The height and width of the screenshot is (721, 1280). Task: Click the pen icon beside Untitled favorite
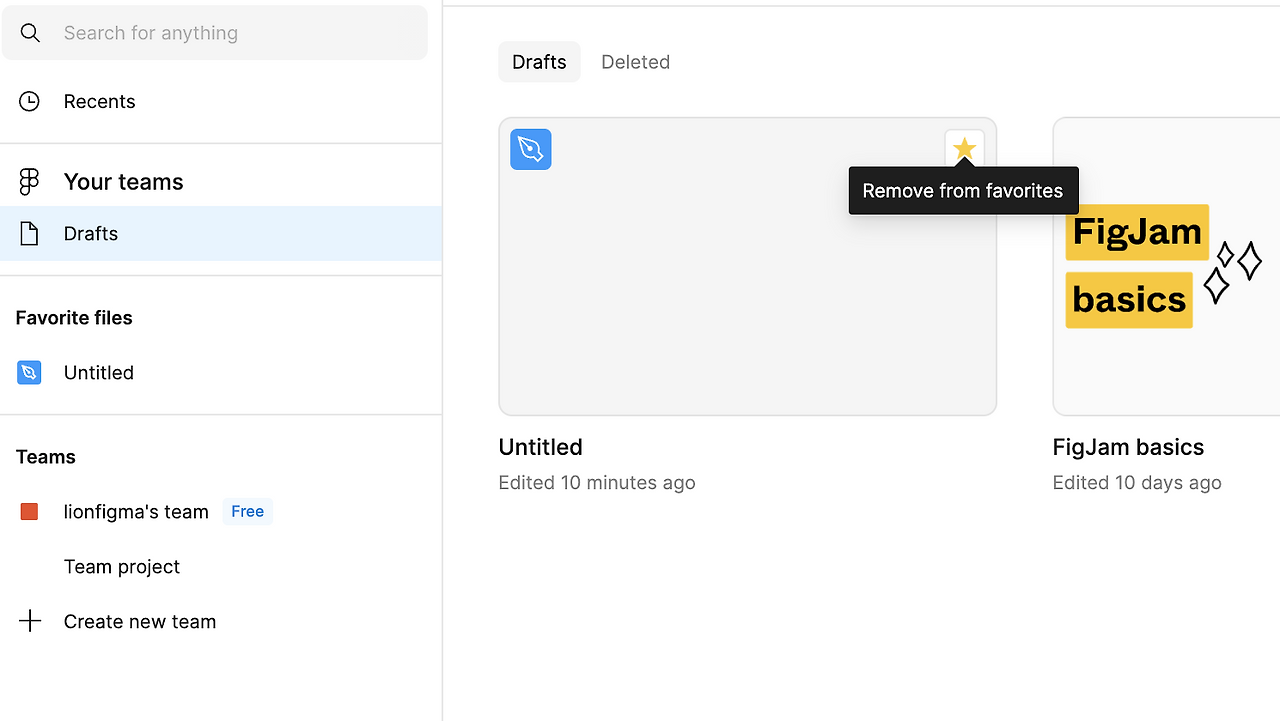coord(30,373)
